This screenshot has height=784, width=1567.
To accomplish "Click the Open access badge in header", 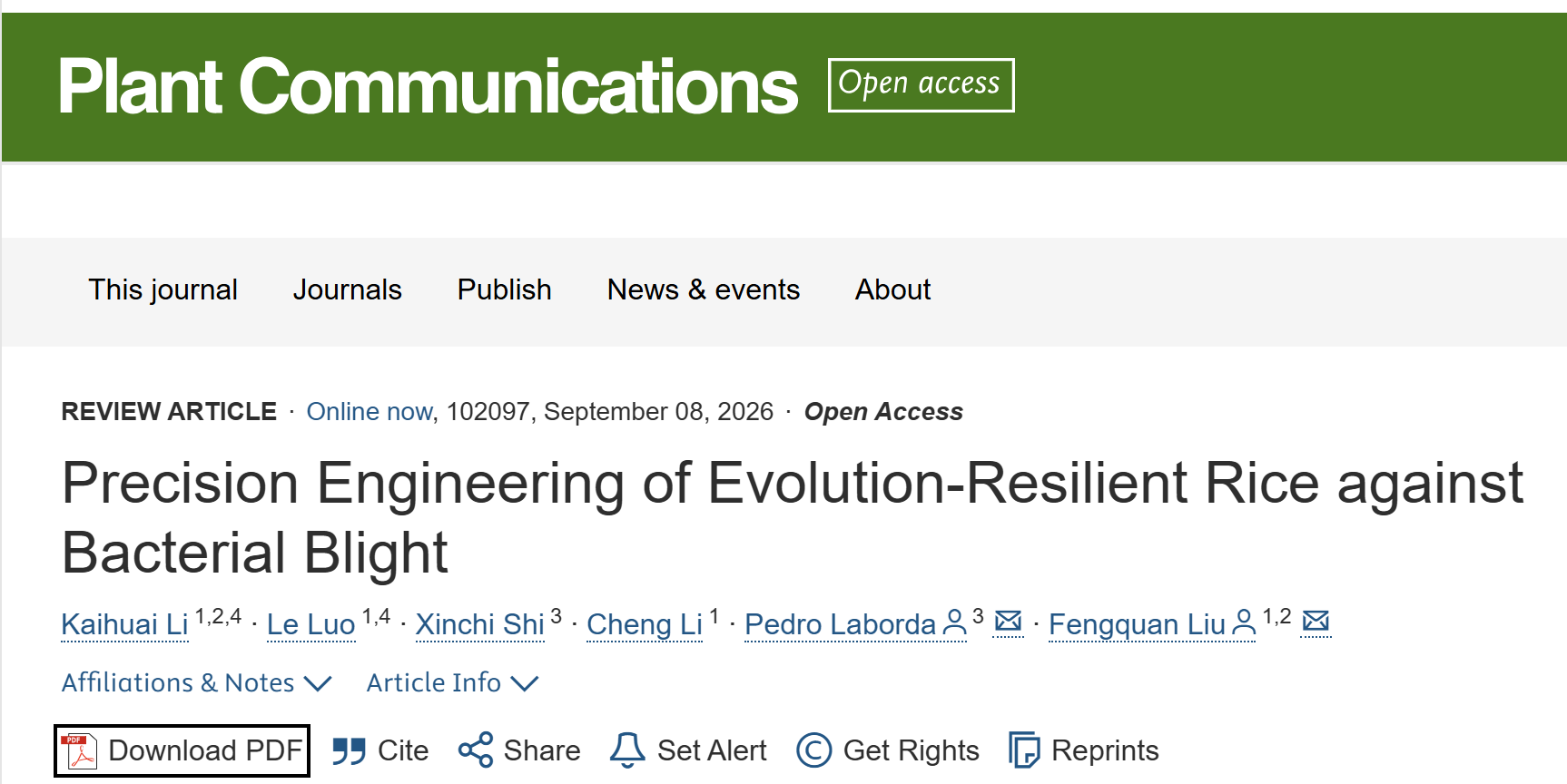I will 921,85.
